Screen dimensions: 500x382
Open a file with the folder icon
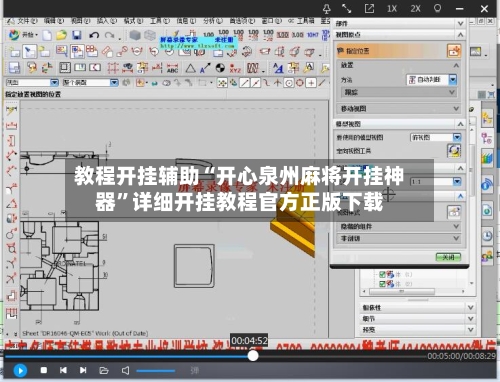pos(104,370)
